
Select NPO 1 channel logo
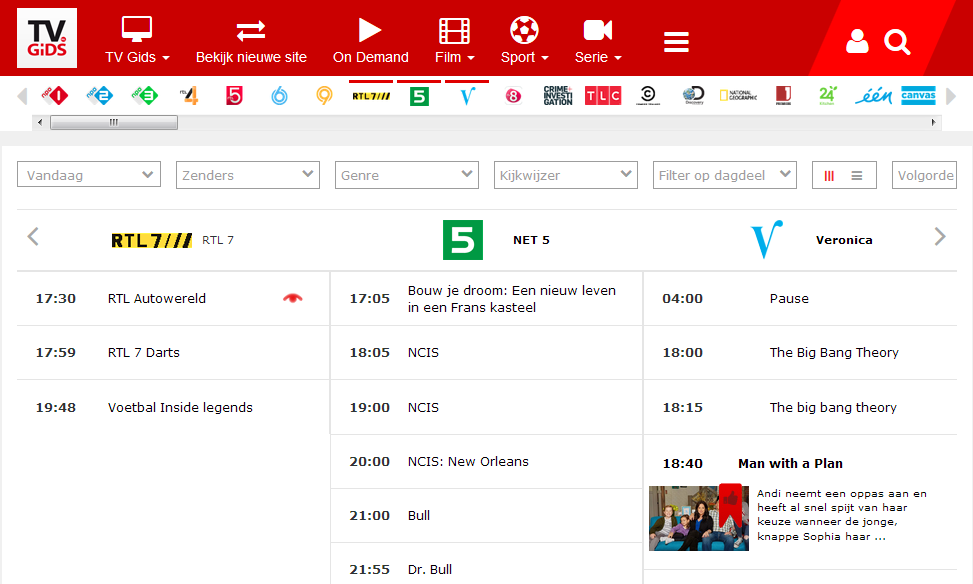pos(55,96)
